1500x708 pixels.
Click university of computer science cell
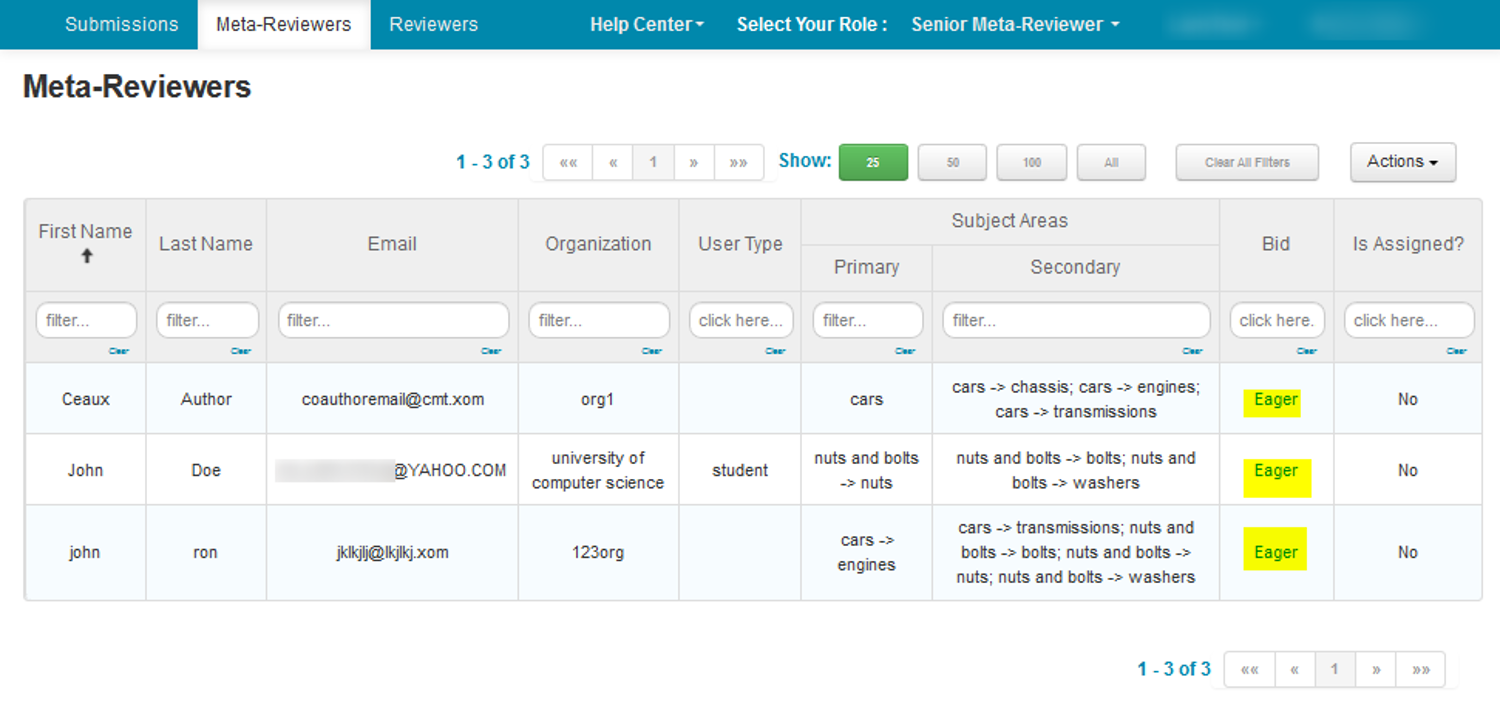[598, 470]
